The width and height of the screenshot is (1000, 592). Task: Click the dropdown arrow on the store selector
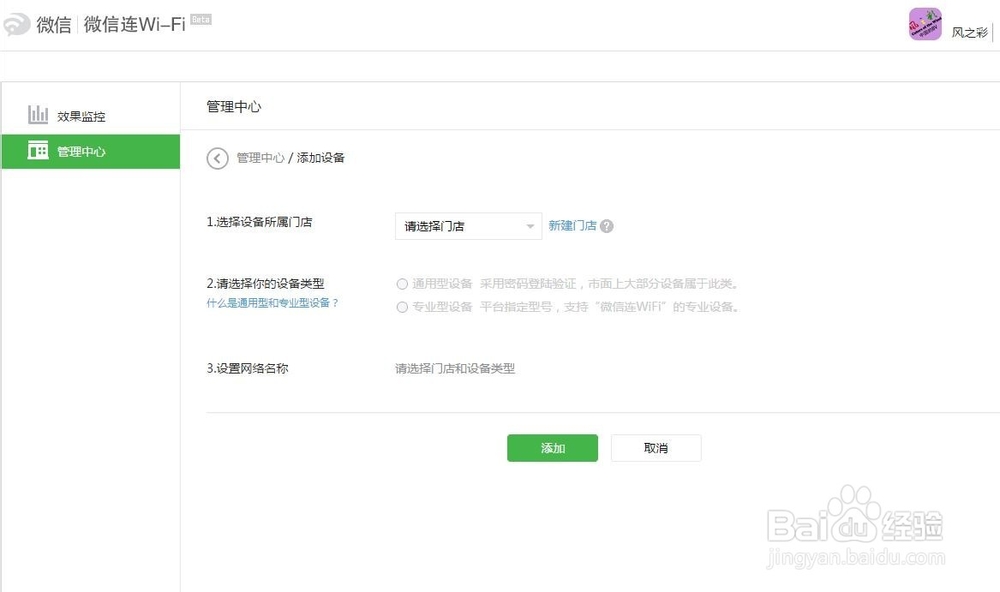click(531, 227)
